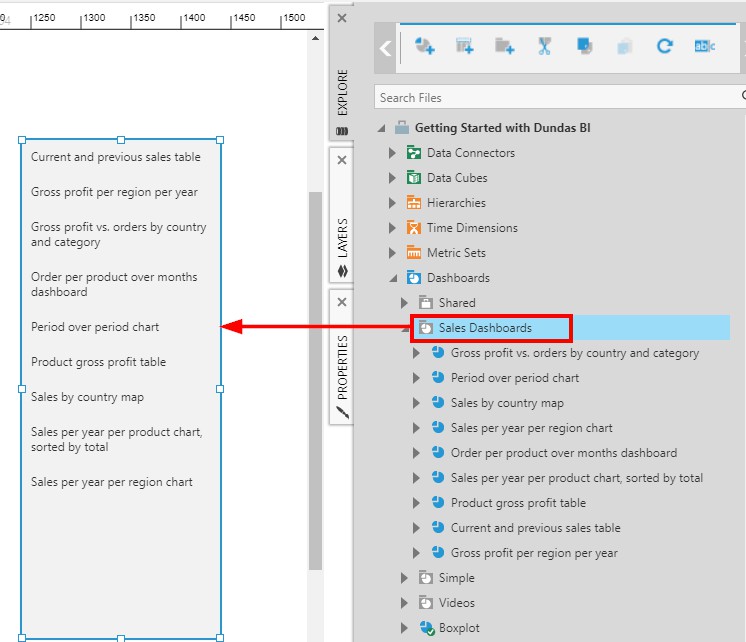The image size is (746, 642).
Task: Expand the Data Connectors folder
Action: pos(393,153)
